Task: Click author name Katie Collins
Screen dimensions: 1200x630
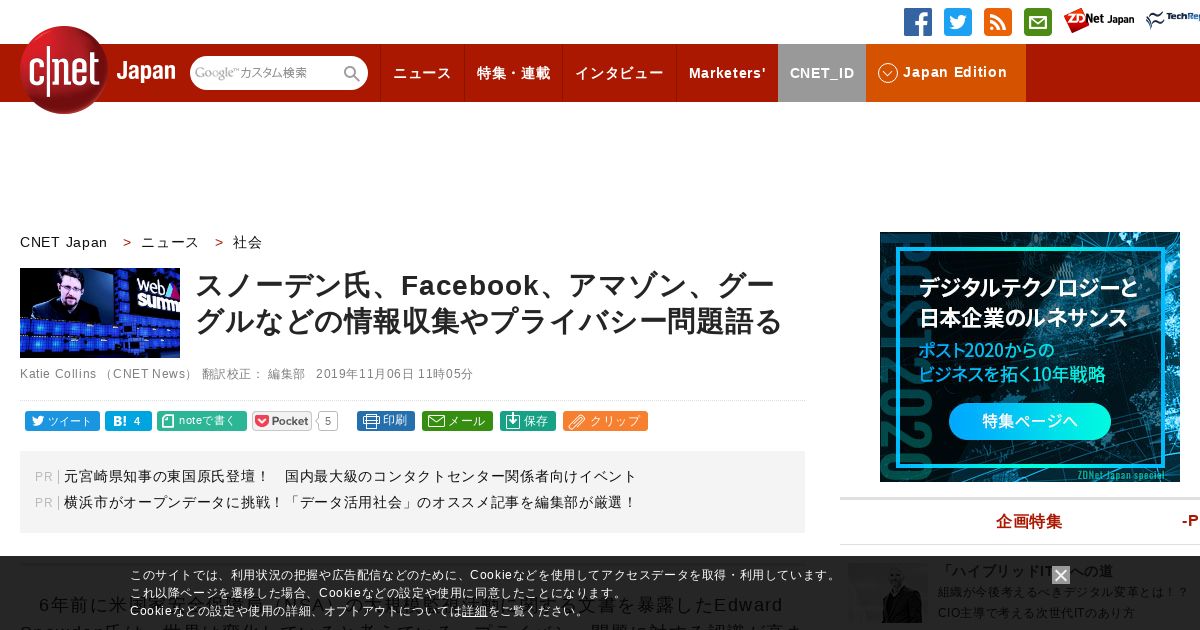Action: 57,374
